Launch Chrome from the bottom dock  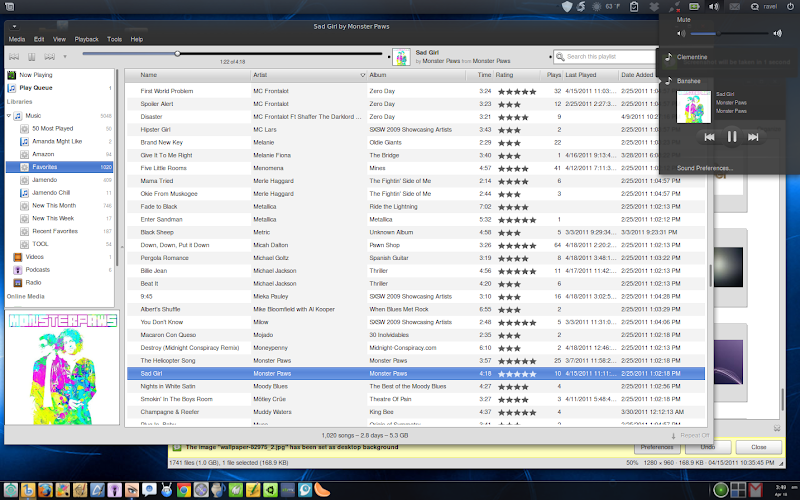[x=184, y=490]
